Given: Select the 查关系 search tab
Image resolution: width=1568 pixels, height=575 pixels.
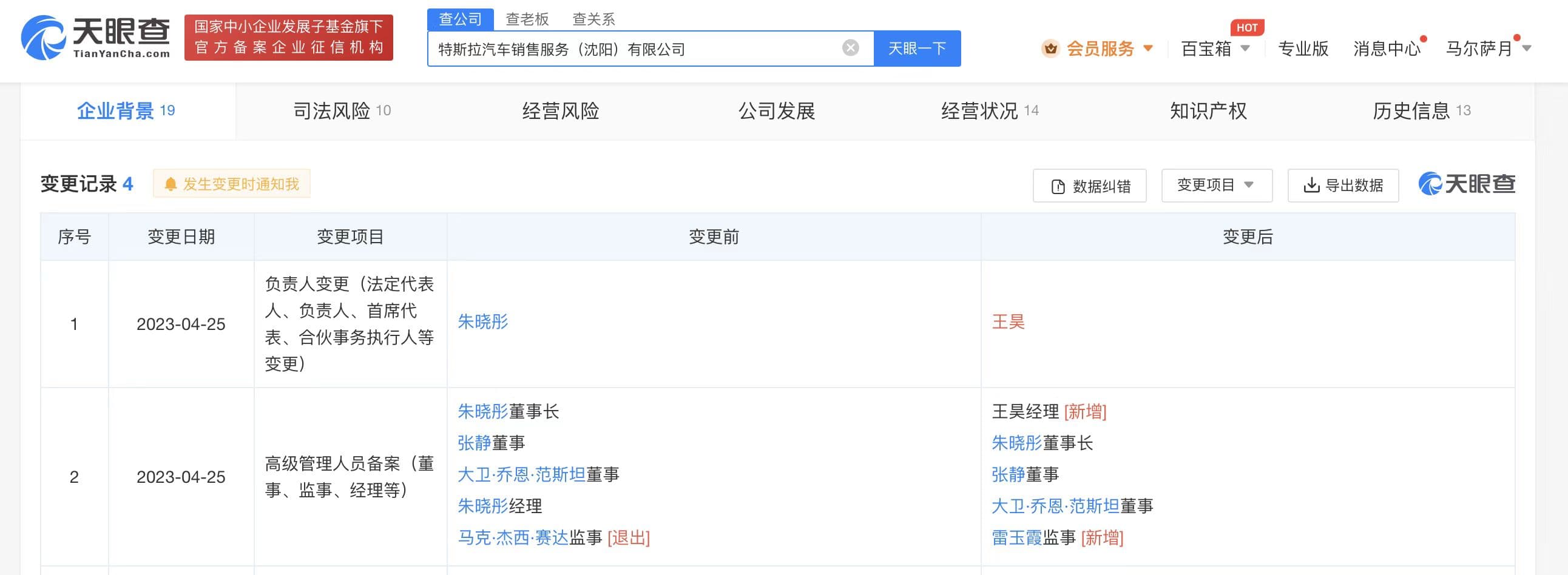Looking at the screenshot, I should [x=593, y=19].
